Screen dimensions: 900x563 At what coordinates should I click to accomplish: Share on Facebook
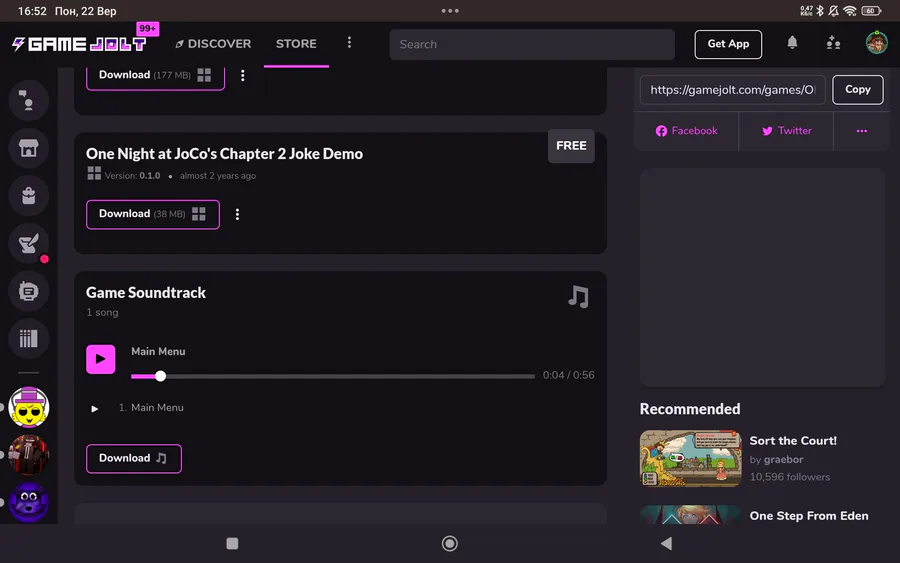click(686, 131)
